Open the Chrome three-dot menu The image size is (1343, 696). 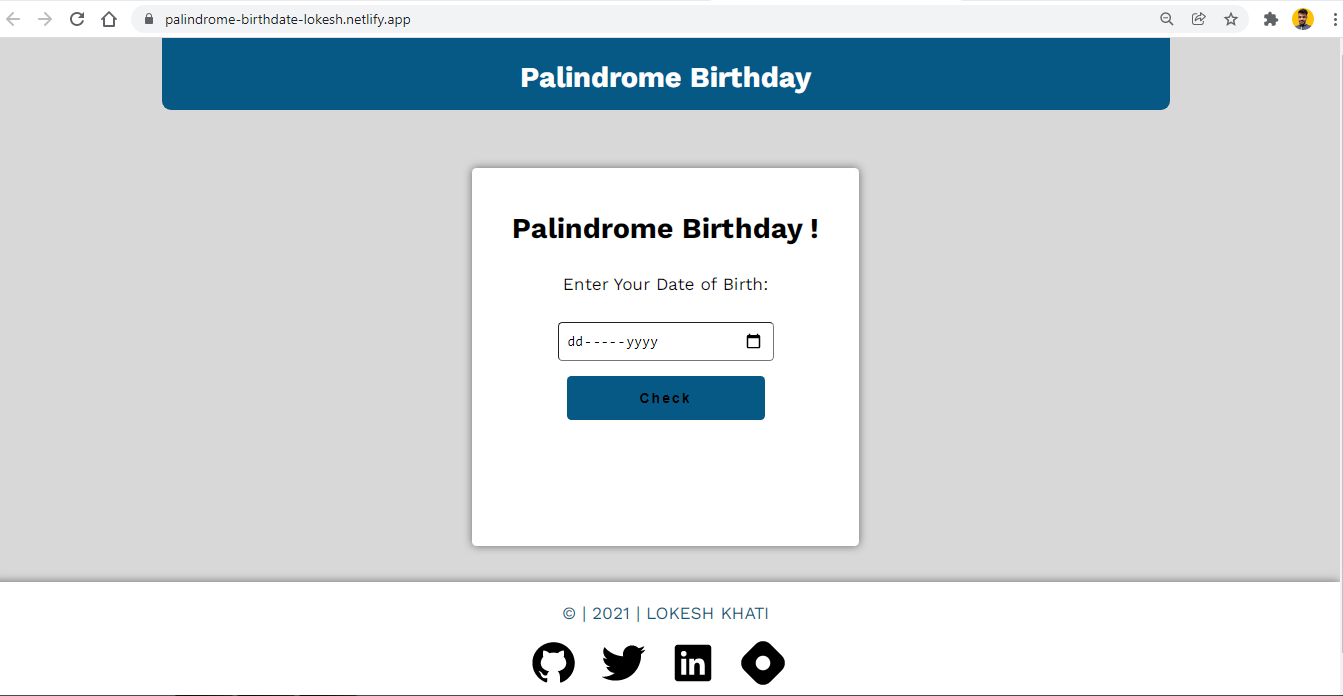1335,19
